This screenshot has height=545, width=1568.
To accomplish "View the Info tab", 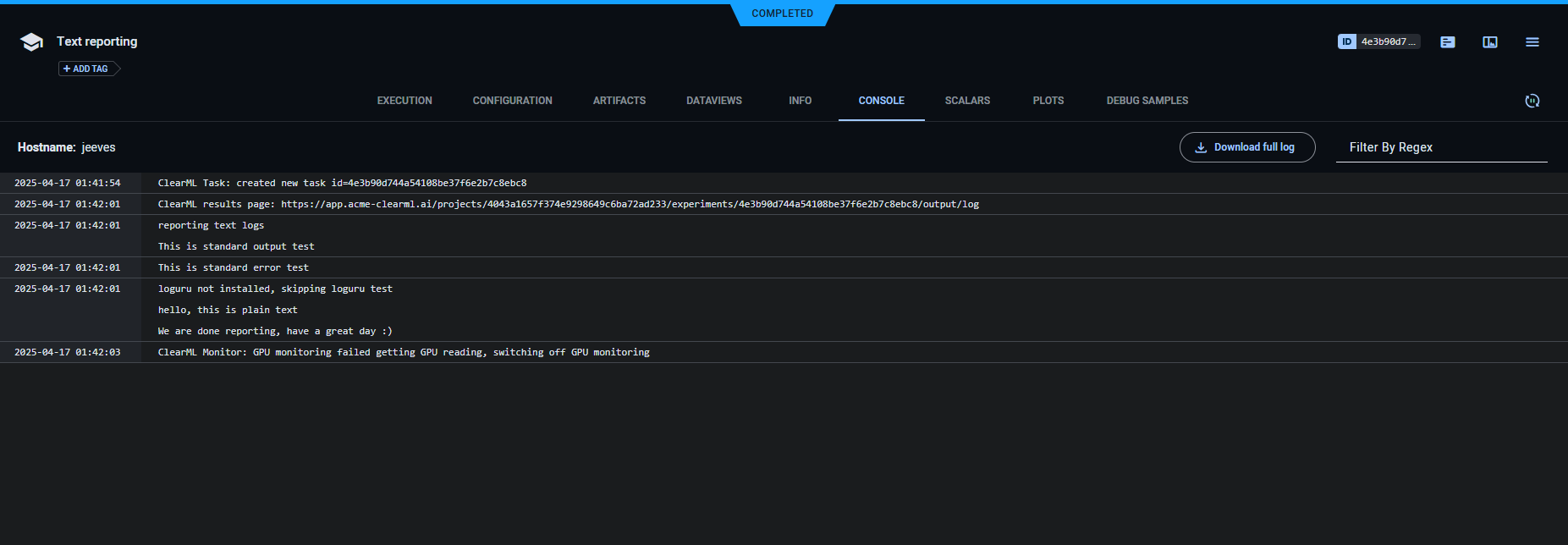I will tap(800, 101).
